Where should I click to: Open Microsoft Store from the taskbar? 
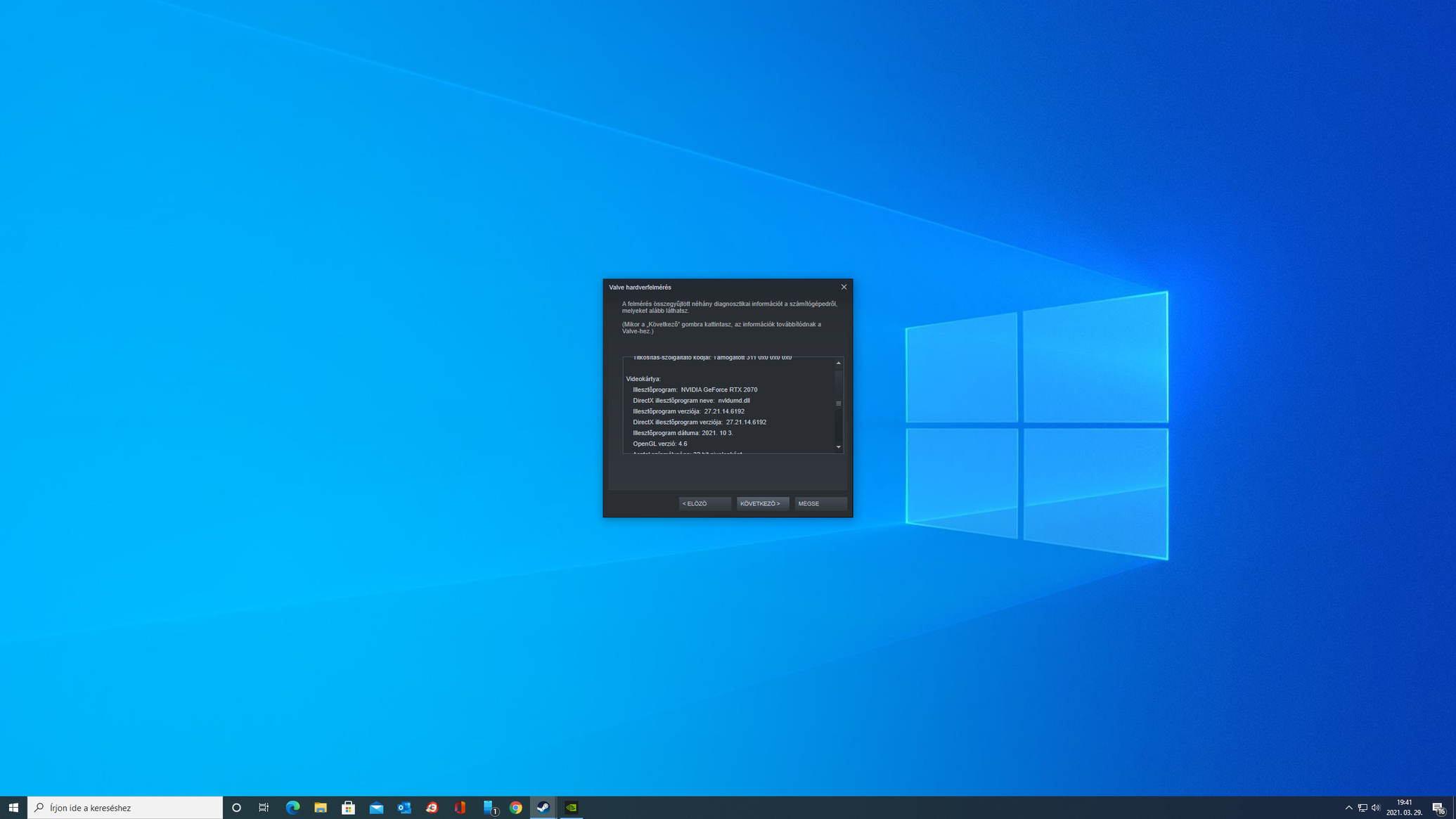coord(348,808)
